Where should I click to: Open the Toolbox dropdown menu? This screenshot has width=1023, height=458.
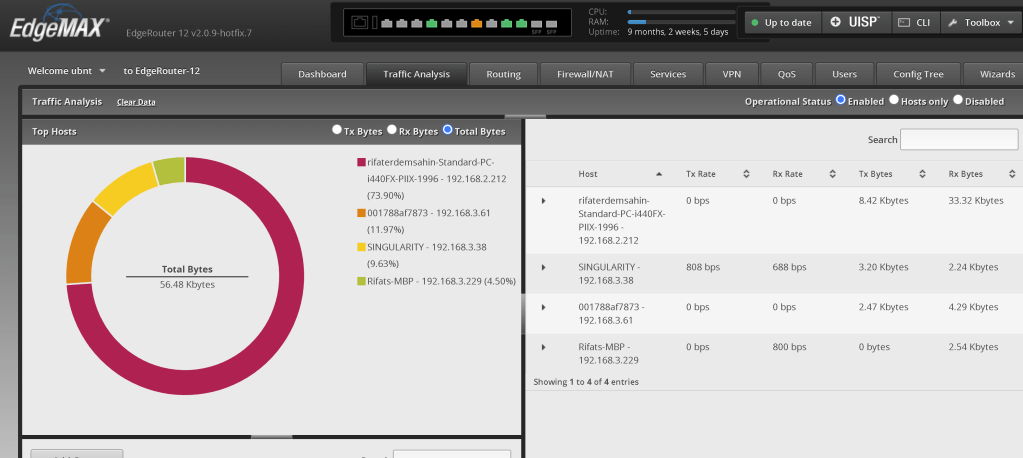[981, 22]
